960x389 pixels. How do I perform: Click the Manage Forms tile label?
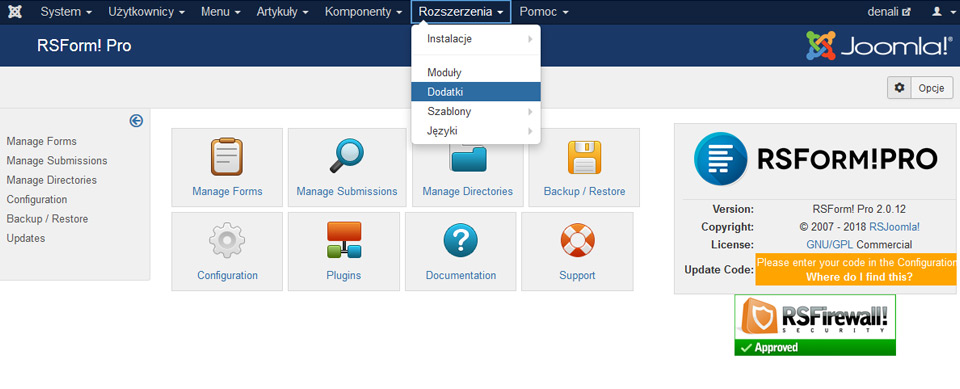pyautogui.click(x=227, y=191)
